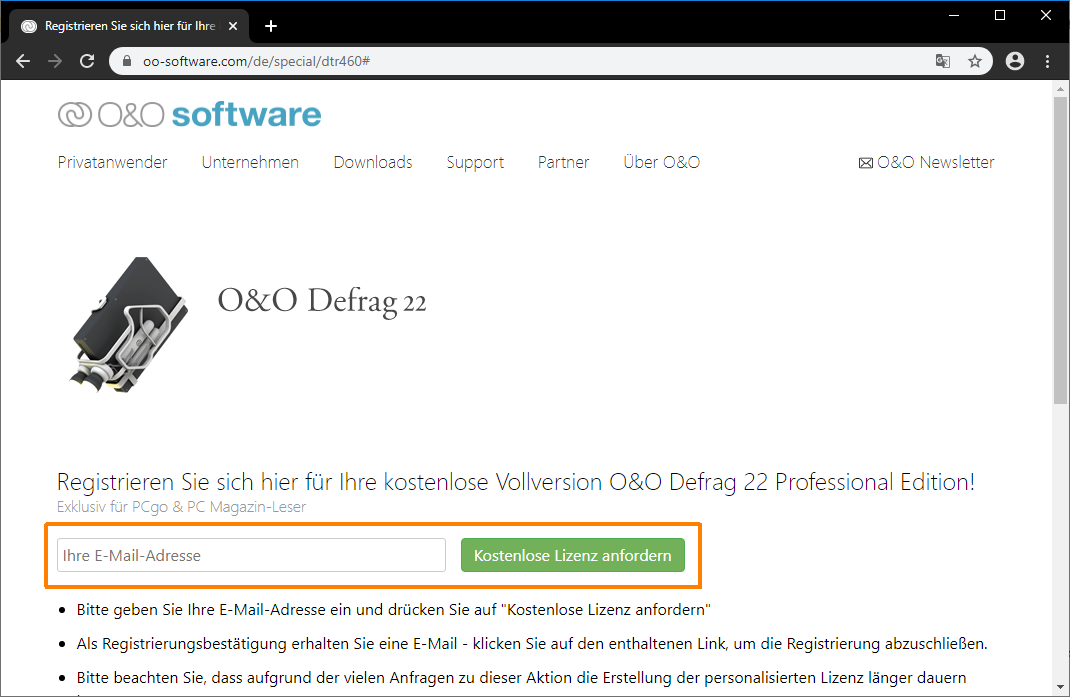Viewport: 1070px width, 697px height.
Task: Click the scrollbar up arrow
Action: (x=1060, y=89)
